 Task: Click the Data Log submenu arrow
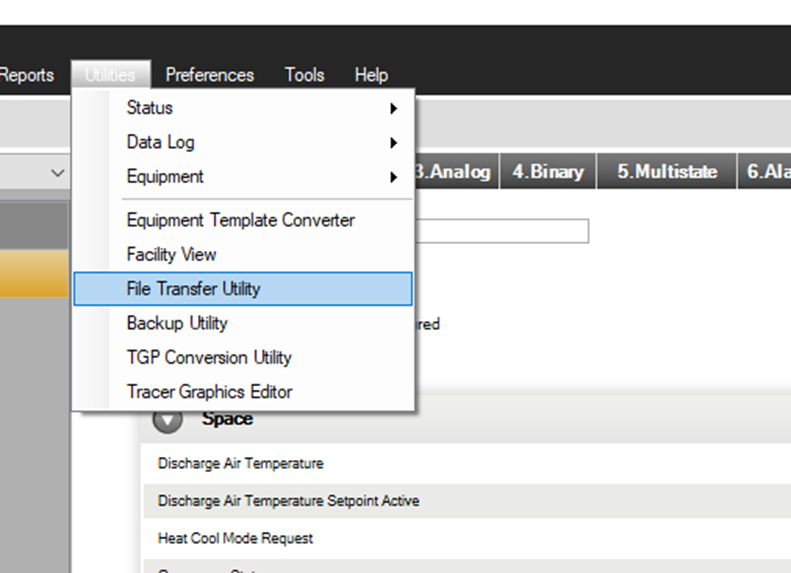(x=393, y=143)
